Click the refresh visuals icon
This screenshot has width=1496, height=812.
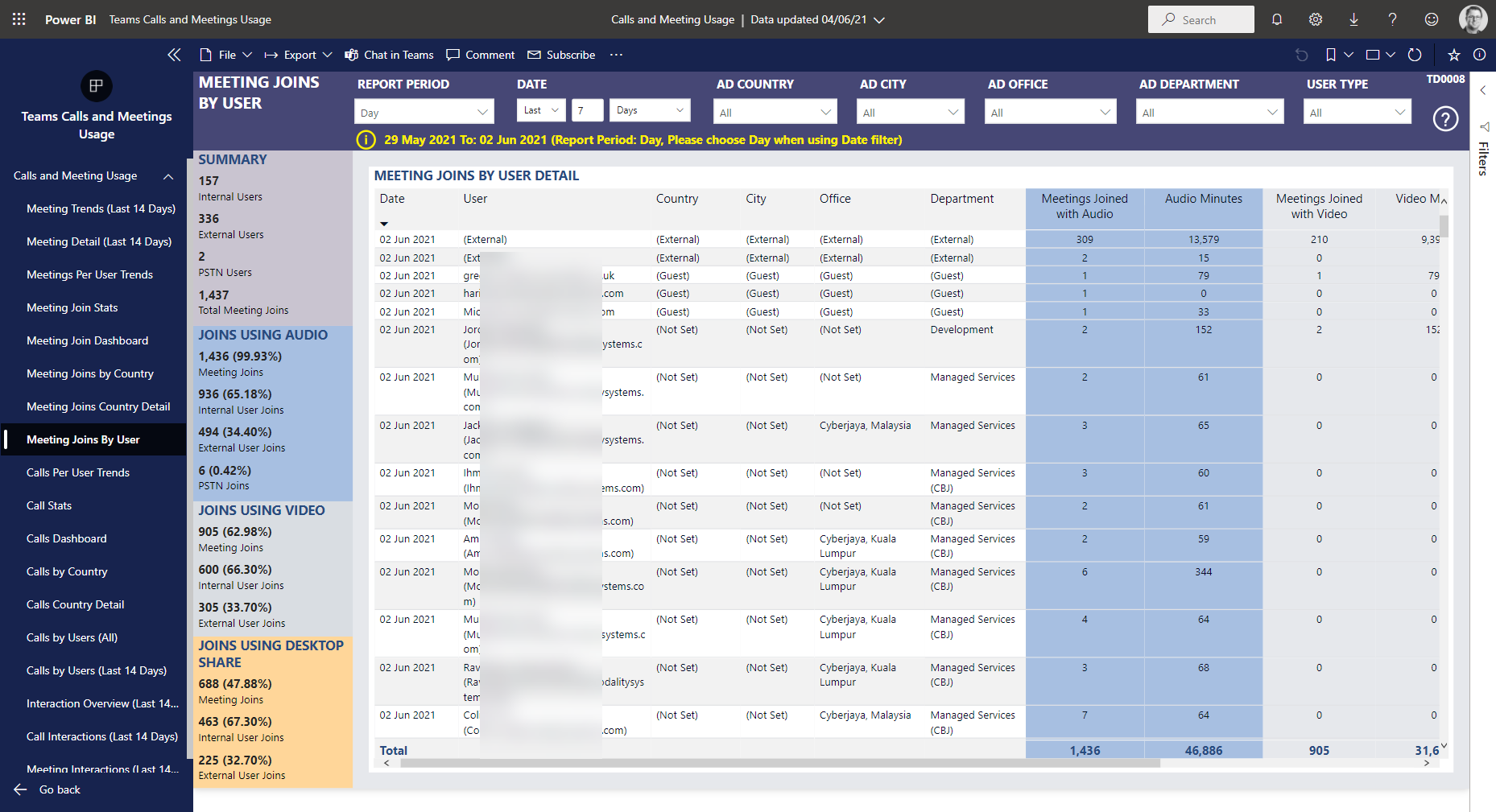pos(1415,55)
